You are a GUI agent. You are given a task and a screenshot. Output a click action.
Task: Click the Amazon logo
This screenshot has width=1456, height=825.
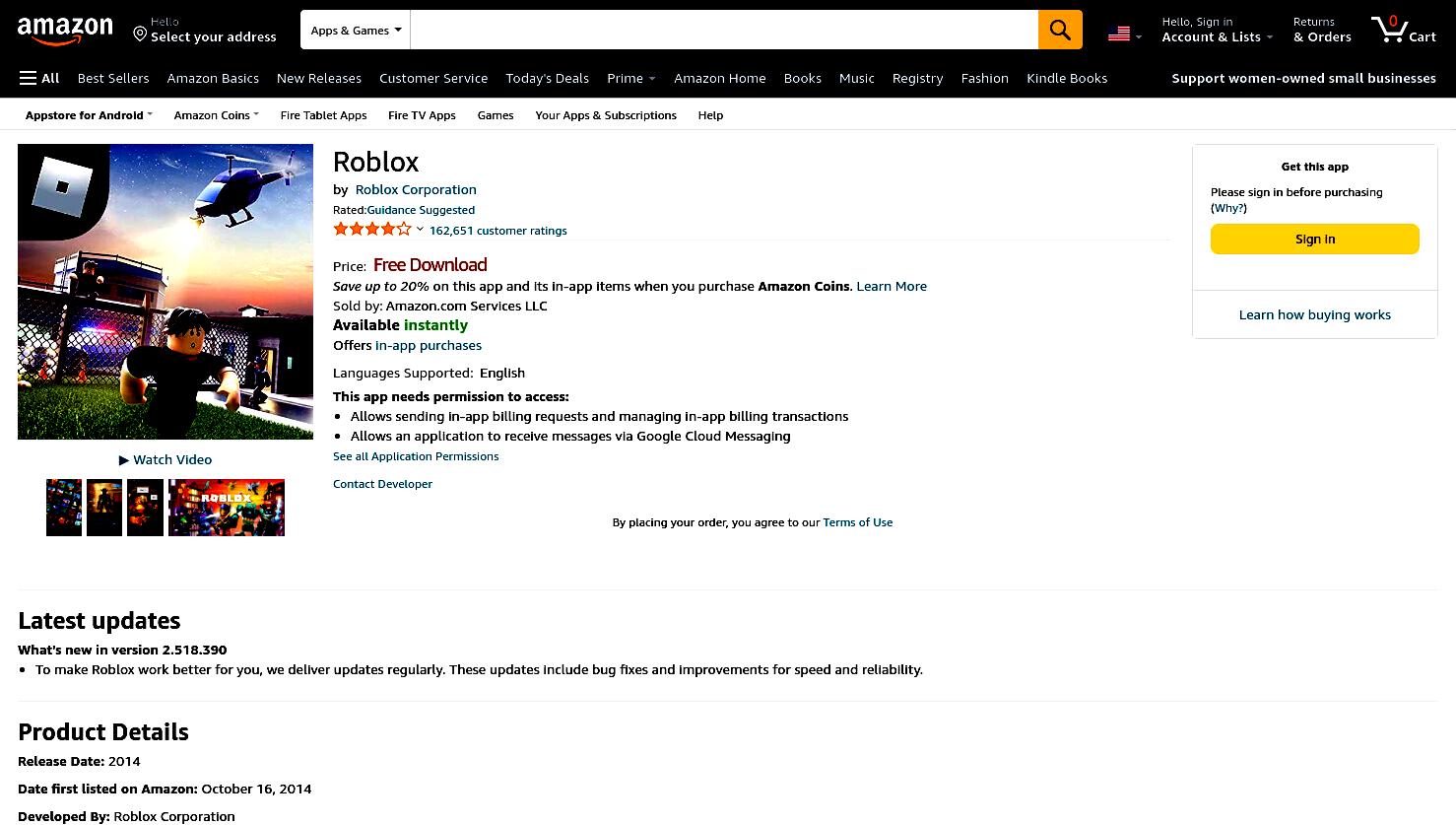click(x=65, y=31)
